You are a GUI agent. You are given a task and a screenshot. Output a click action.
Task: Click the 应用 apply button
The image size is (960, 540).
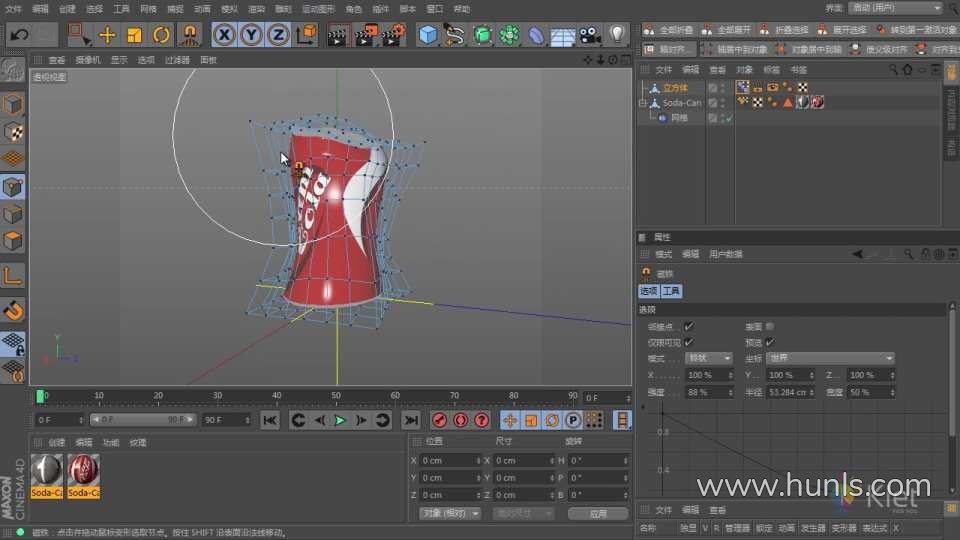(598, 514)
